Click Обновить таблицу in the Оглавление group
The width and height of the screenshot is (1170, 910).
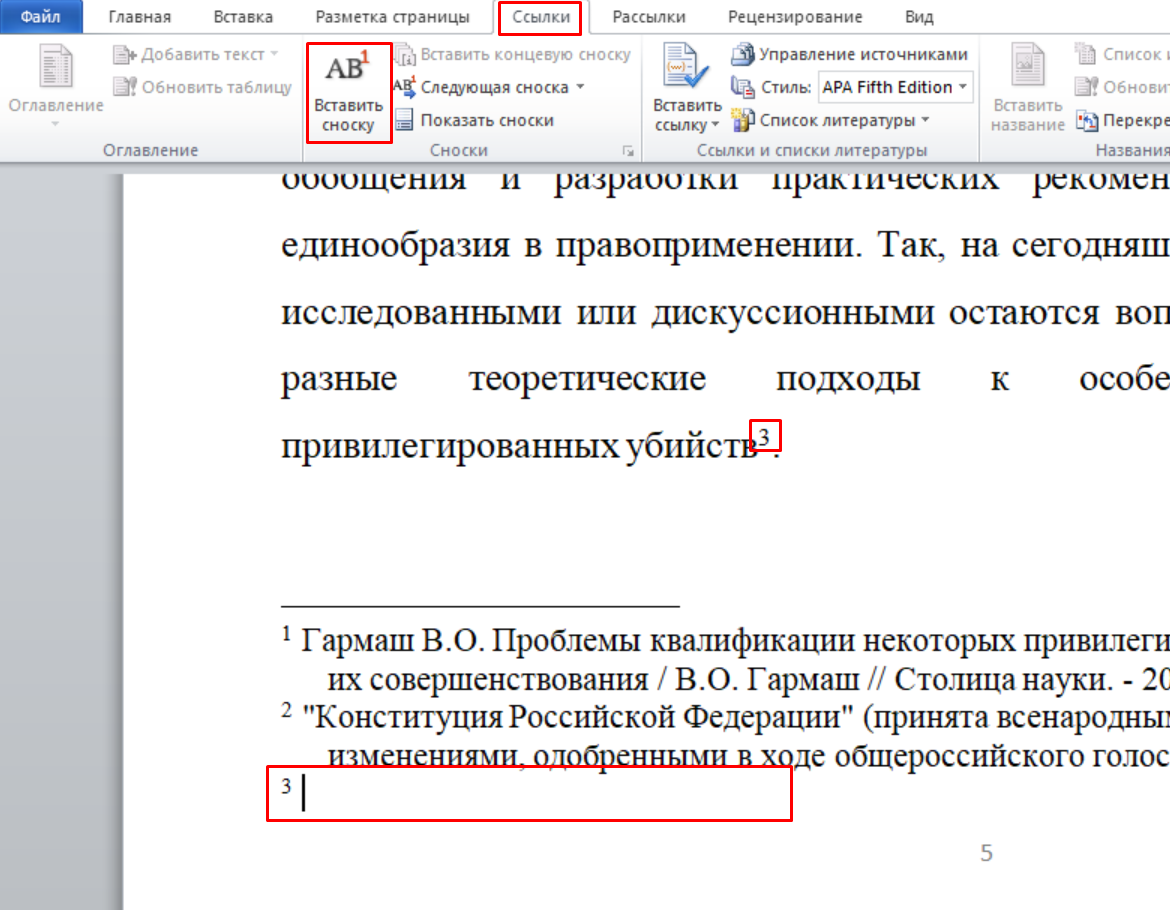coord(202,87)
